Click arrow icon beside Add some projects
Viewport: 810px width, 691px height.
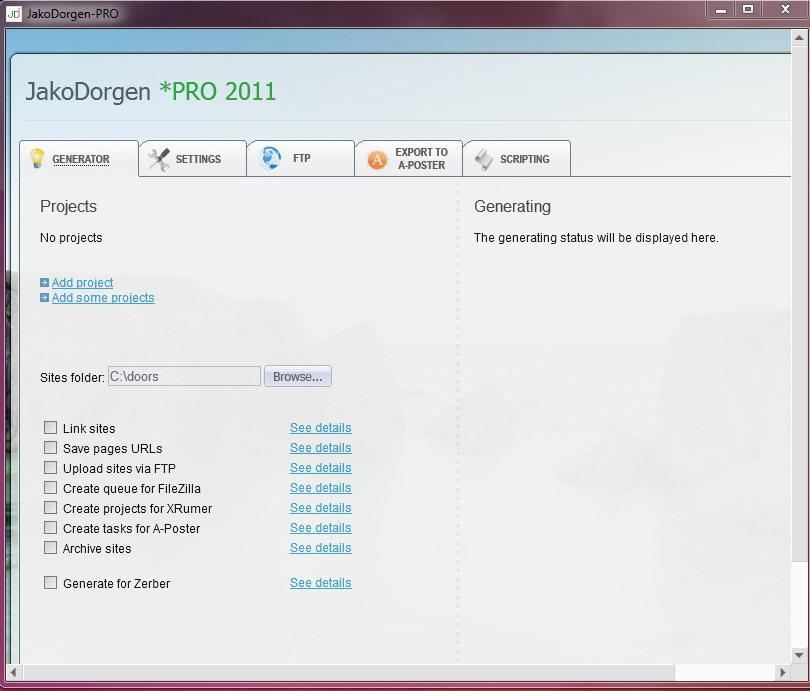pos(44,297)
